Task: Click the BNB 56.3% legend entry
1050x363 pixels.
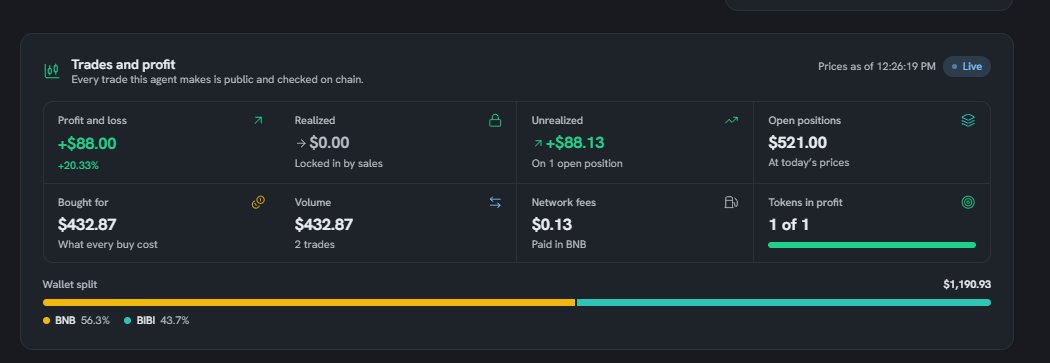Action: [x=76, y=321]
